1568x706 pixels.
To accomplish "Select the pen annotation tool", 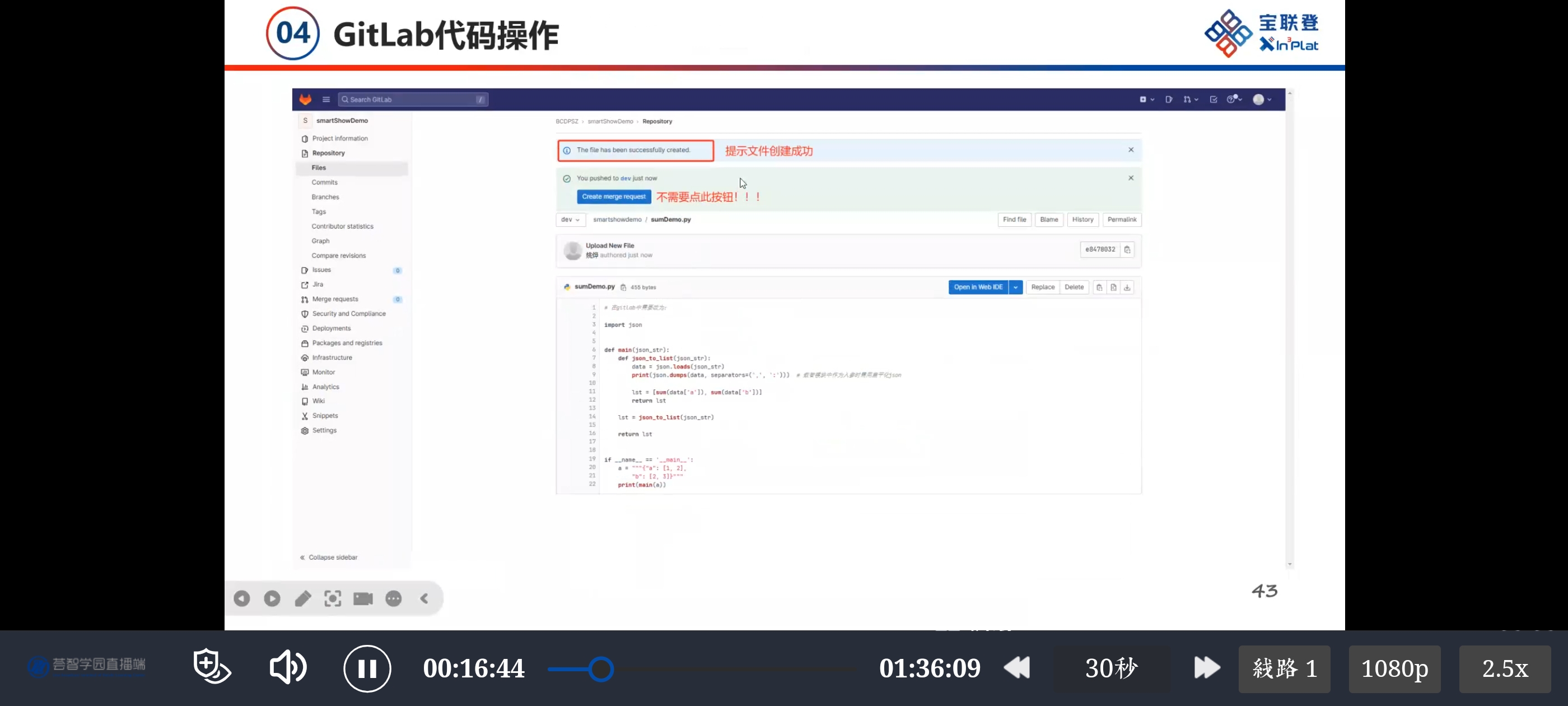I will click(x=302, y=599).
